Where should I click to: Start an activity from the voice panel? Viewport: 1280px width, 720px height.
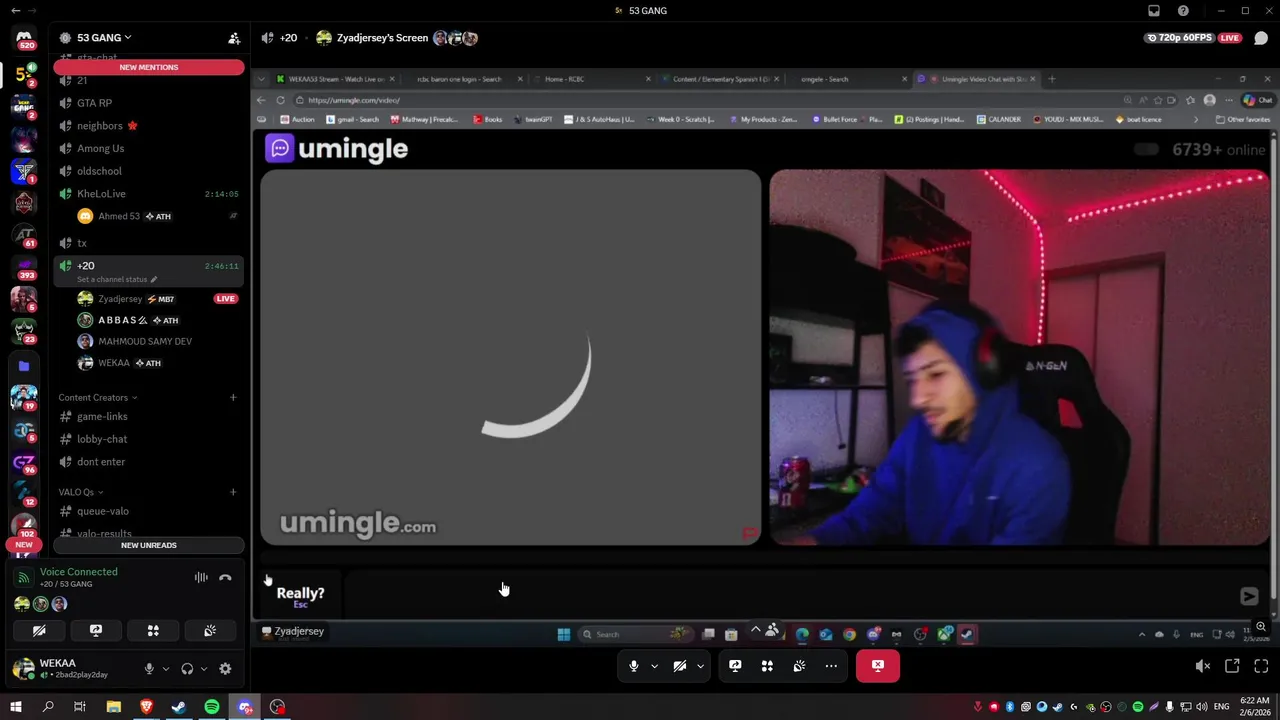coord(153,631)
